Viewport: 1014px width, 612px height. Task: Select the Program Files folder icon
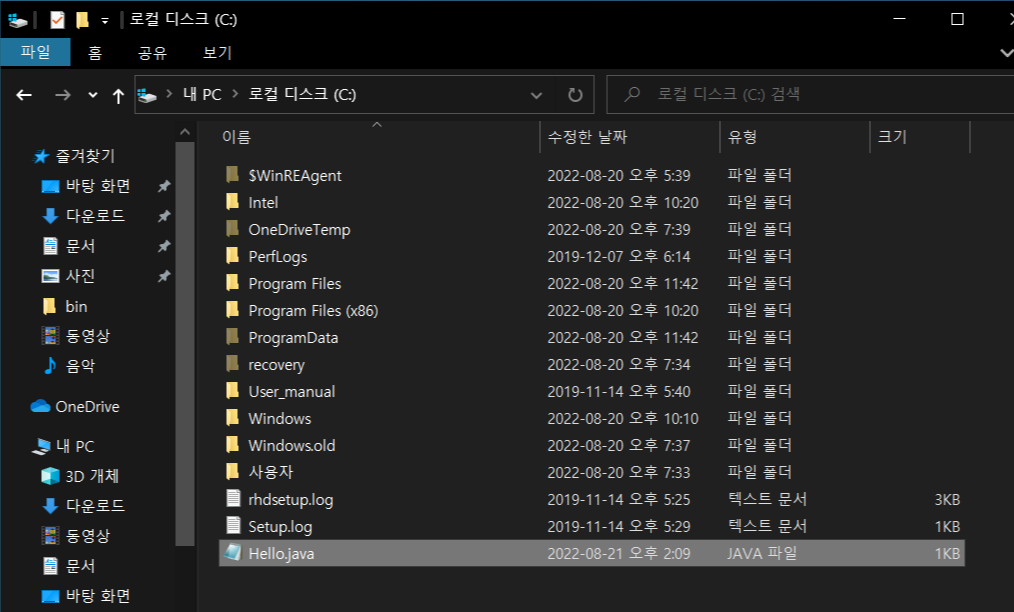232,283
